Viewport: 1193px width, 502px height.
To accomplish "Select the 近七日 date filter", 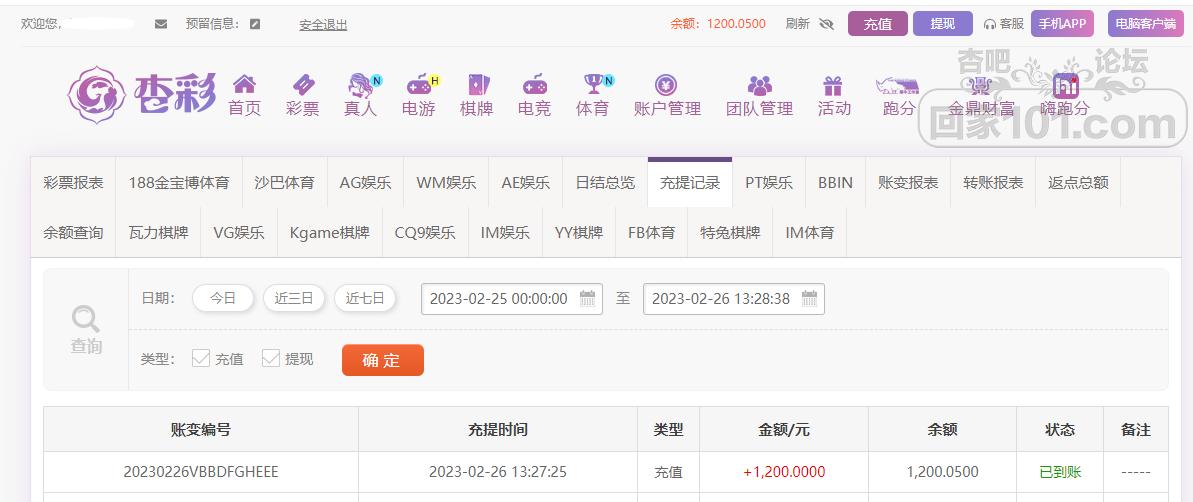I will tap(365, 298).
